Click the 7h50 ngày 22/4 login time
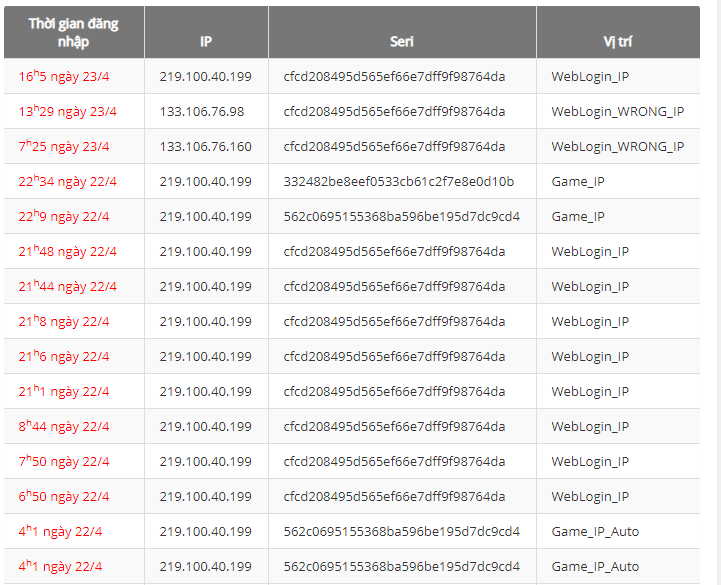The height and width of the screenshot is (585, 721). pyautogui.click(x=64, y=461)
